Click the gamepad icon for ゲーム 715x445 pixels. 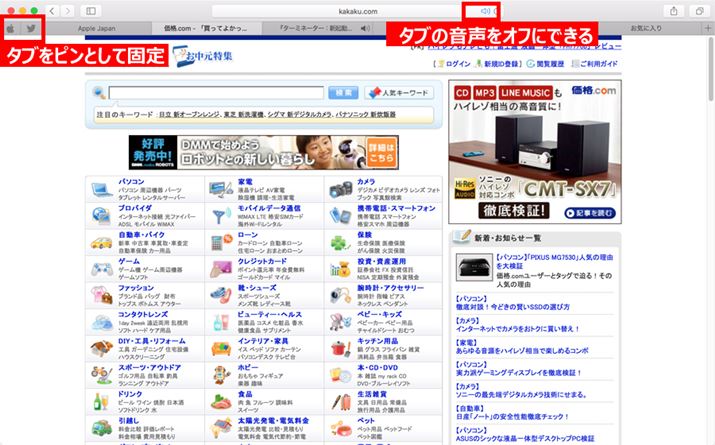tap(101, 269)
